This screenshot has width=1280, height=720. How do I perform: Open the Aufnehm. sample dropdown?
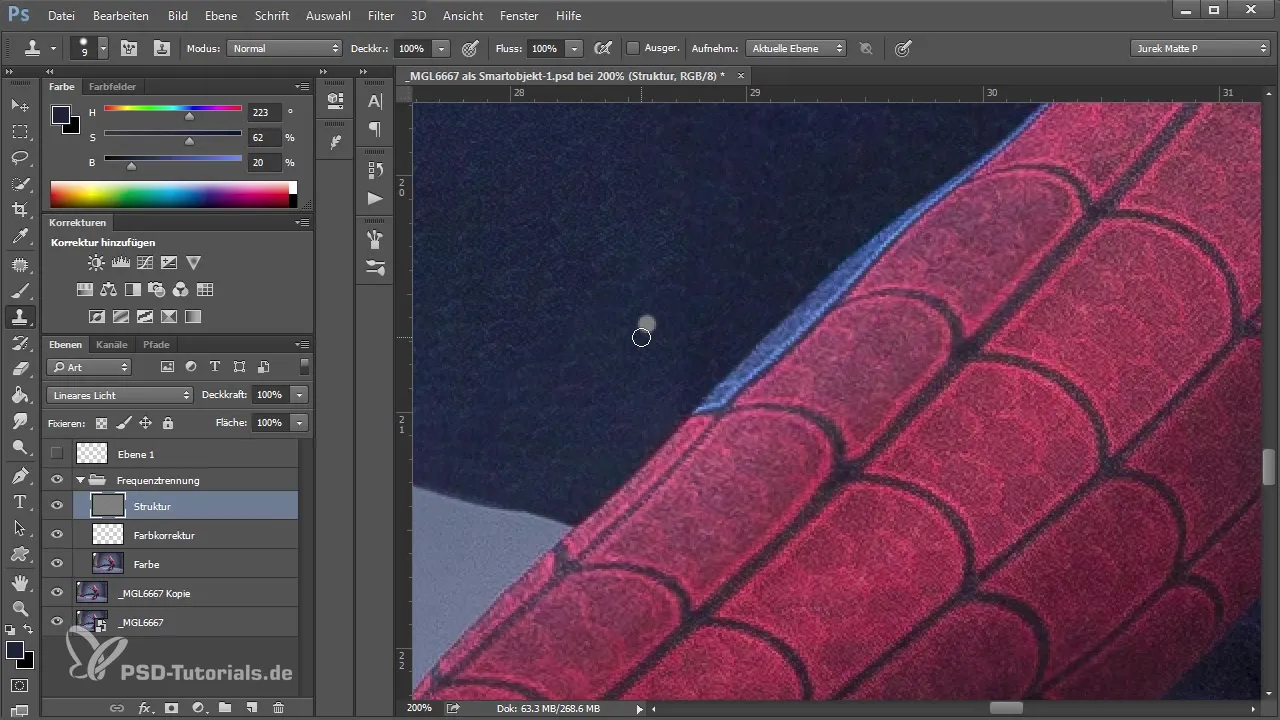click(x=797, y=48)
